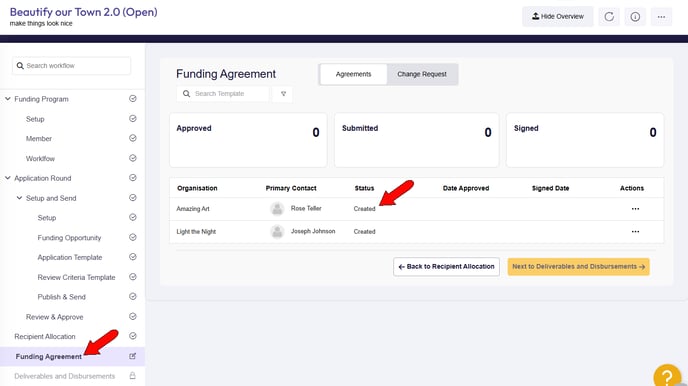Collapse the Setup and Send subsection

[19, 198]
